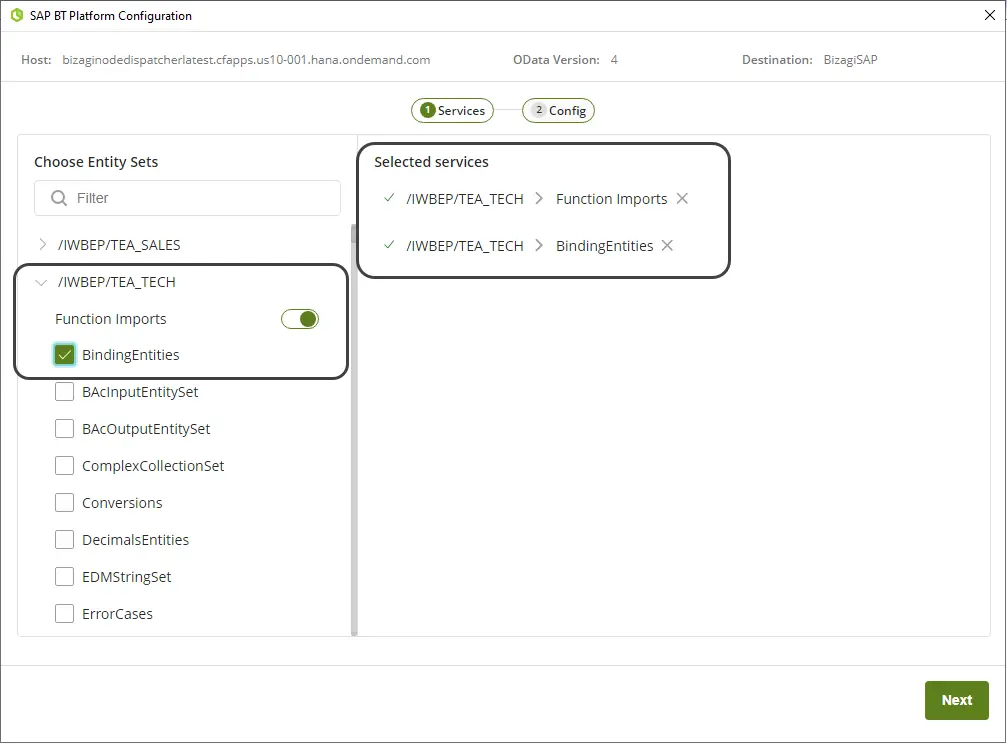The height and width of the screenshot is (744, 1007).
Task: Click the host URL text
Action: (x=246, y=60)
